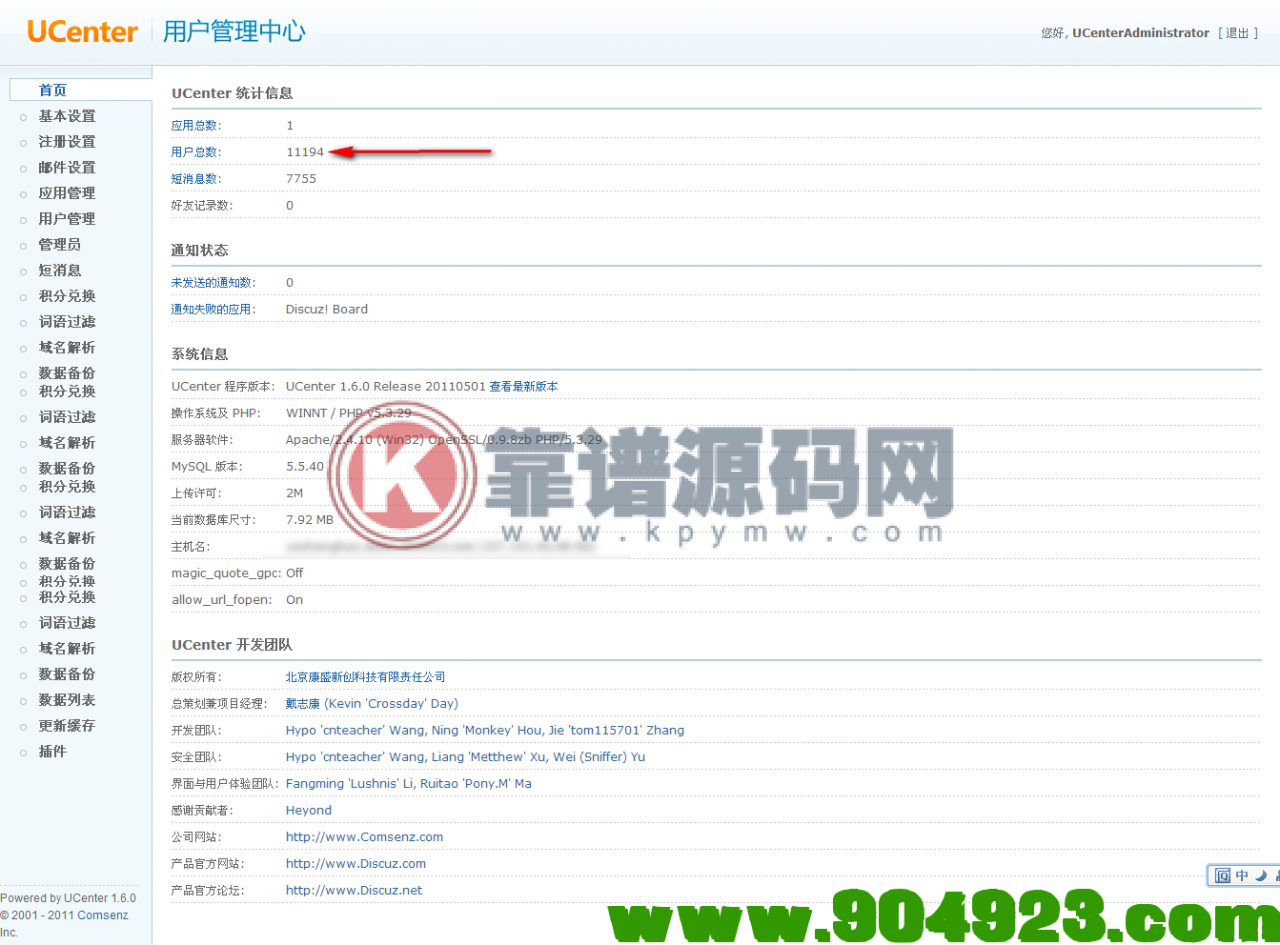Select 邮件设置 from sidebar
This screenshot has width=1280, height=945.
(67, 167)
